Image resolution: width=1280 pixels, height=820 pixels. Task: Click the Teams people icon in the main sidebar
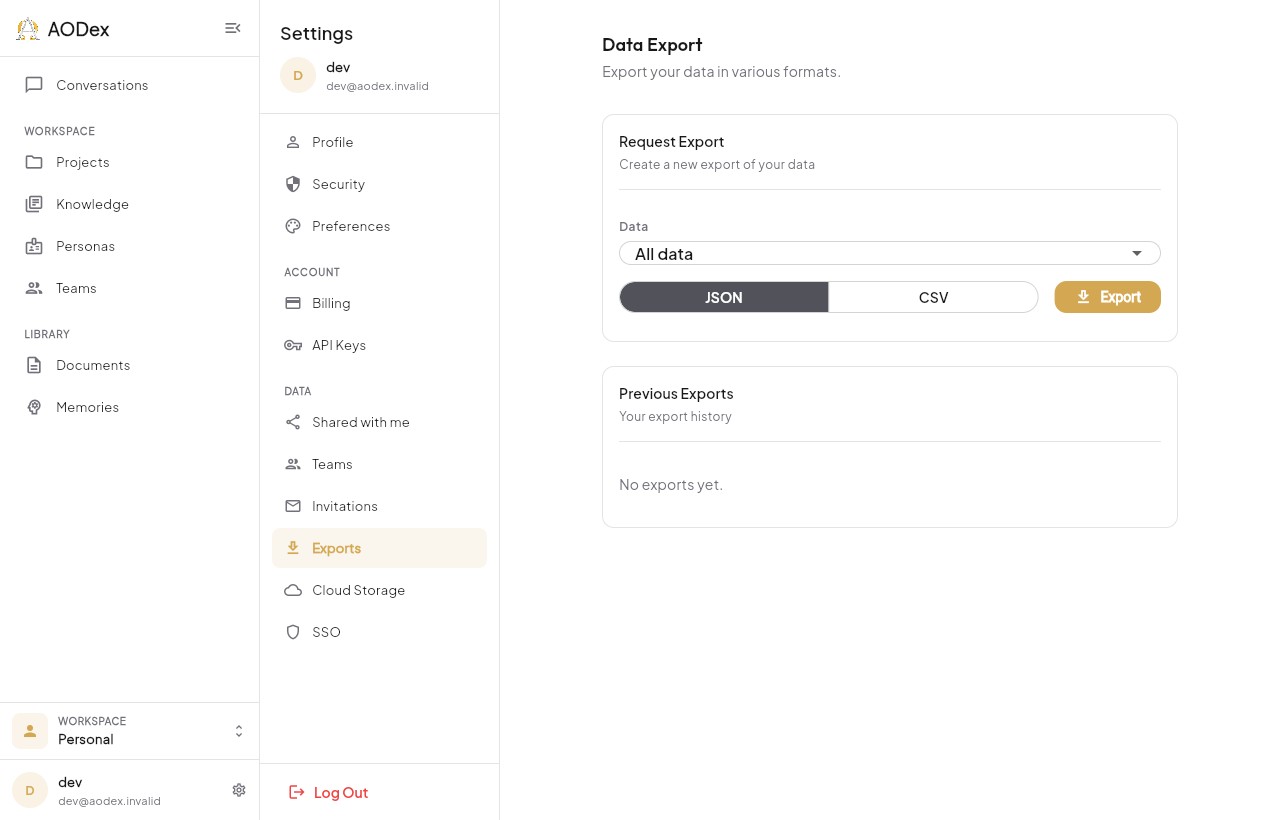[x=34, y=288]
